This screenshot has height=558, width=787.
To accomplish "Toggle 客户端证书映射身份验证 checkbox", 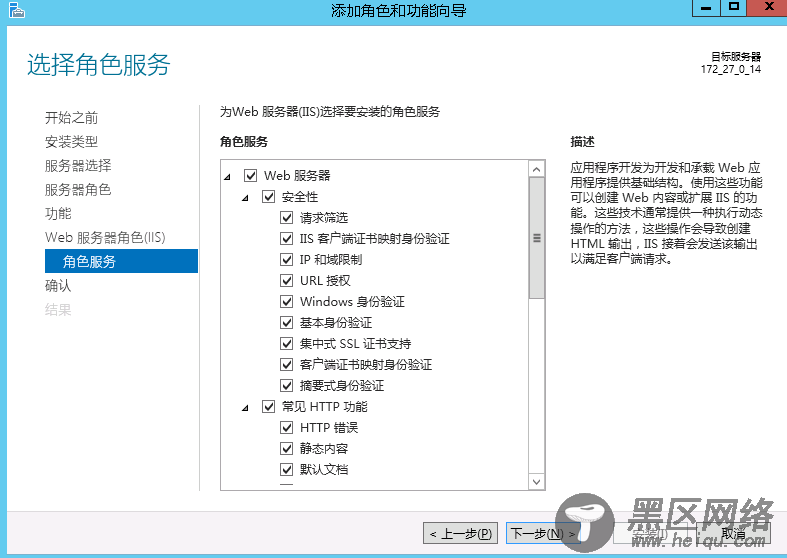I will (x=287, y=365).
